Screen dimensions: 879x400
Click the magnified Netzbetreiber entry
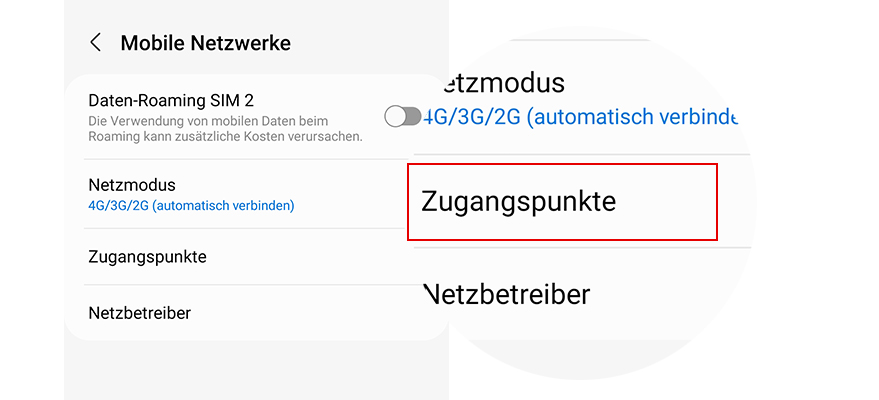507,294
